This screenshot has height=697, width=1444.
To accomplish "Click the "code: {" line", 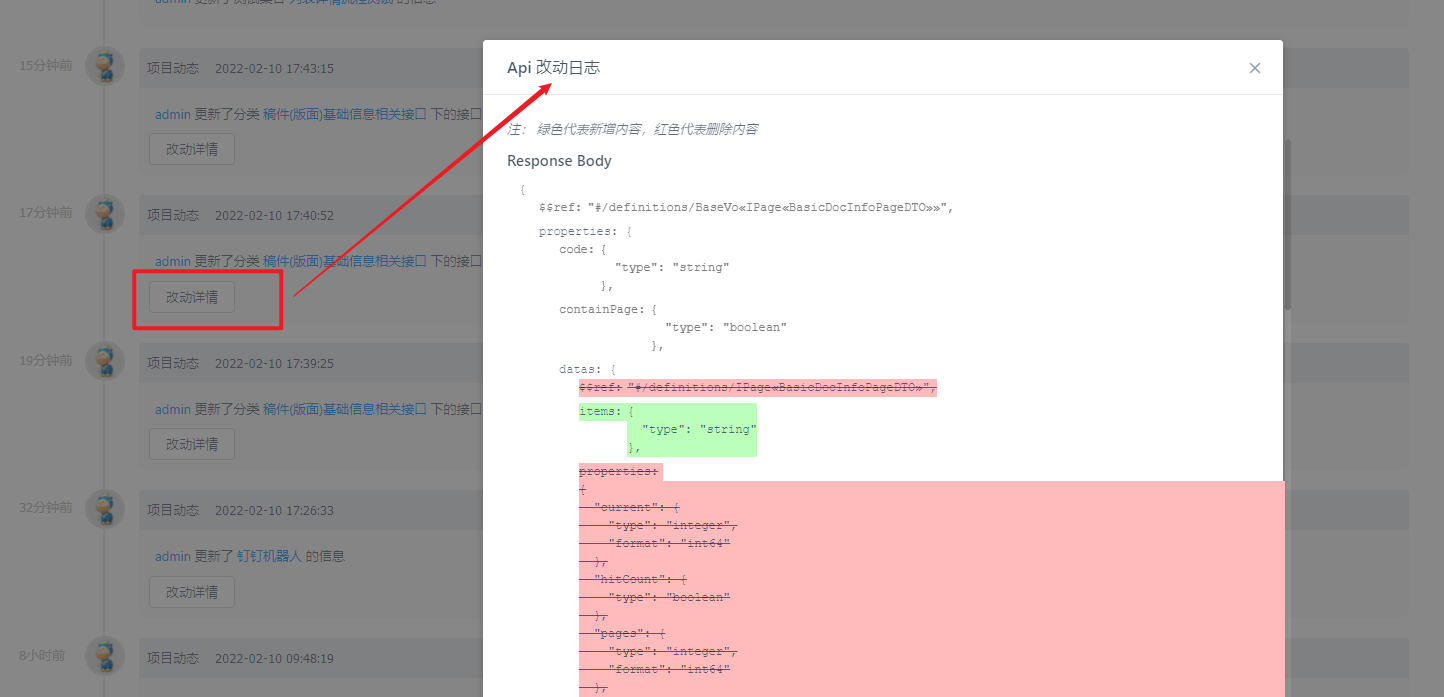I will click(583, 250).
